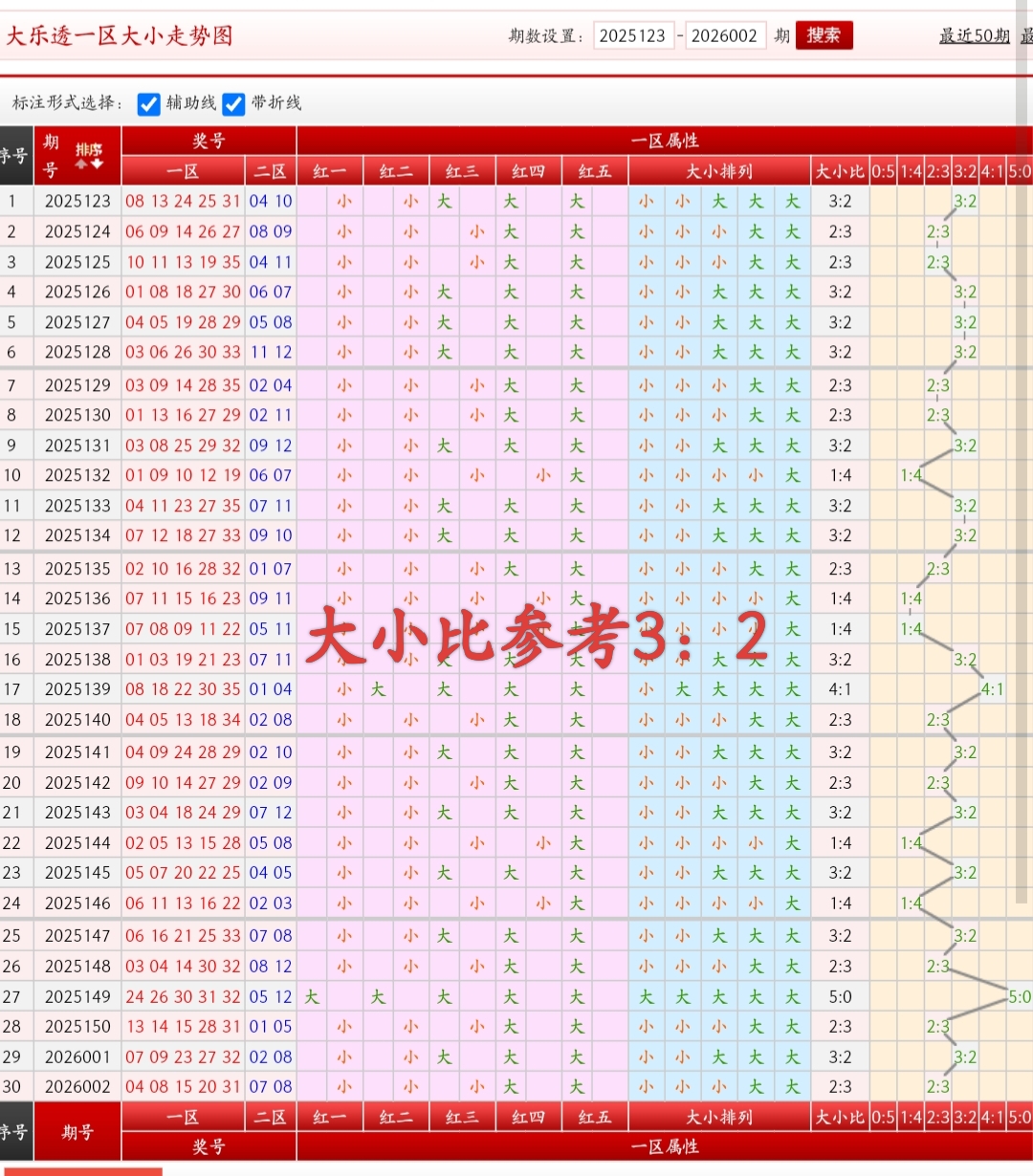This screenshot has width=1033, height=1176.
Task: Click the 奖号 header cell
Action: (x=209, y=140)
